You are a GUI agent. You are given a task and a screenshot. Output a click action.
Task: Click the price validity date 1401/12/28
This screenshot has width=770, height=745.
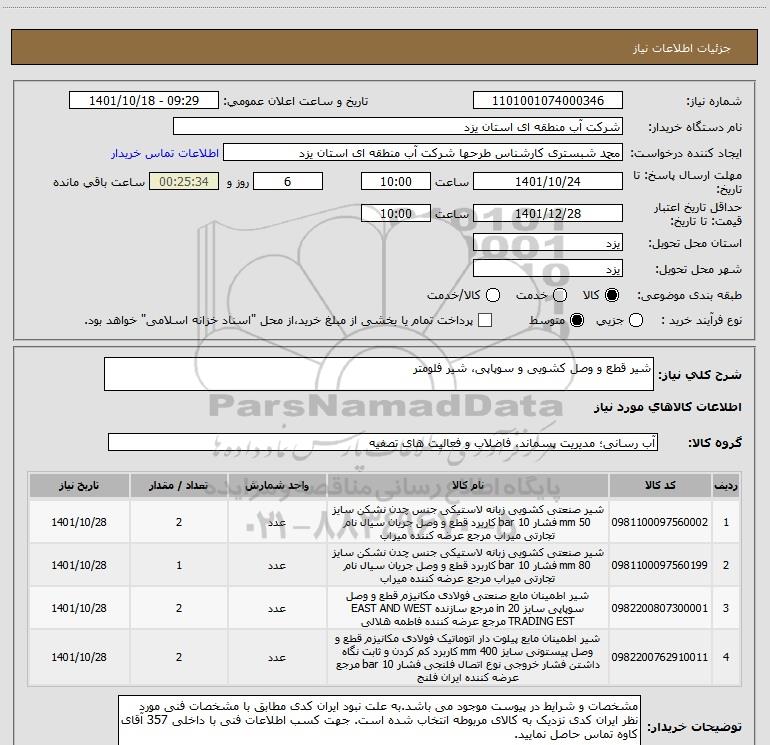coord(548,213)
